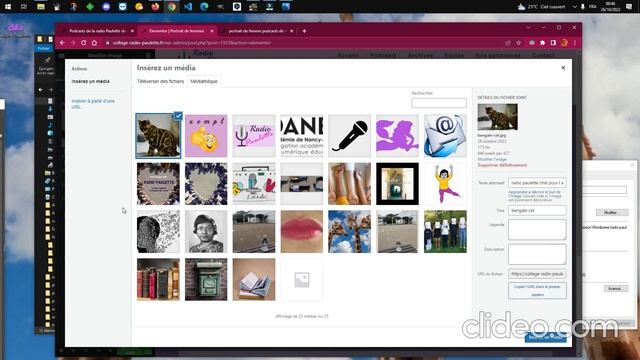Select the fingerprint head with birds thumbnail
The image size is (640, 360).
click(158, 231)
